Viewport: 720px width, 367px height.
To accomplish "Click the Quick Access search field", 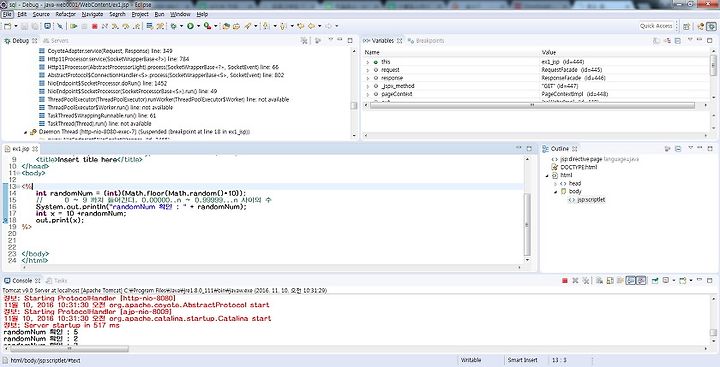I will tap(656, 26).
